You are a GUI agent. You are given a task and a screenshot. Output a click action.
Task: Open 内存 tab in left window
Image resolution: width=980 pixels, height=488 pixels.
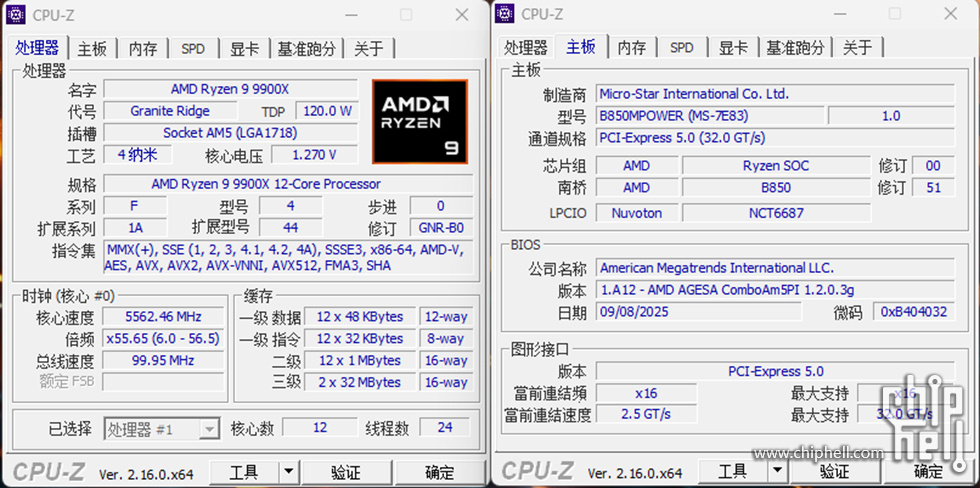[143, 48]
